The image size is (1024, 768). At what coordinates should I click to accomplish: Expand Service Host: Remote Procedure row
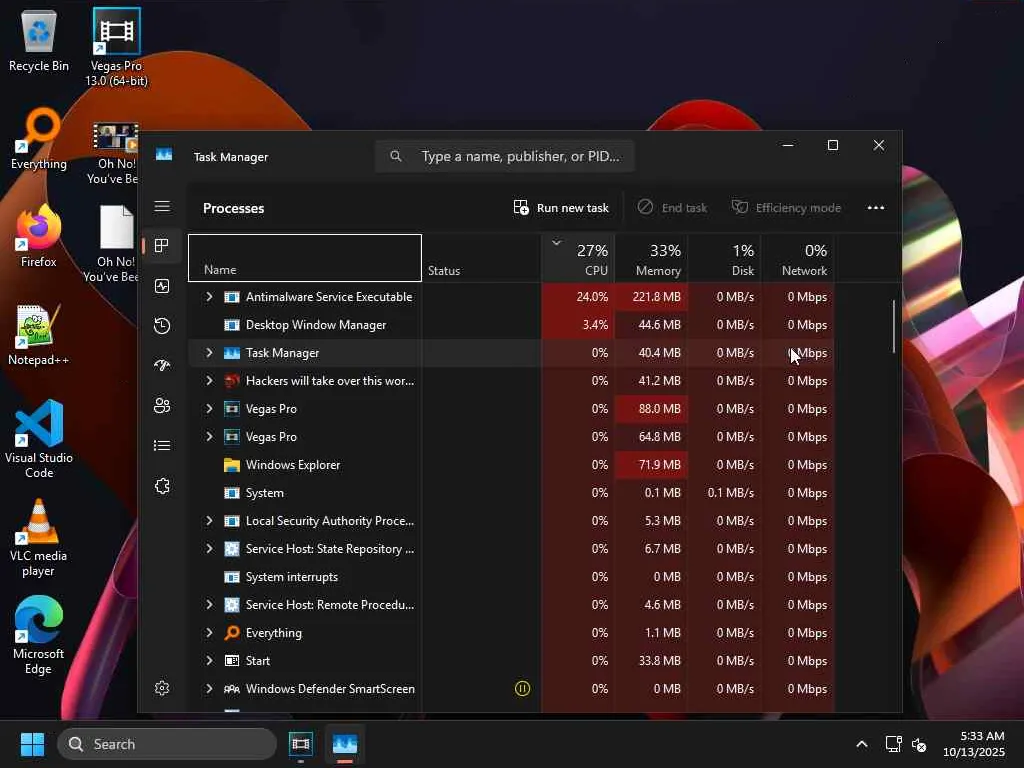tap(209, 605)
